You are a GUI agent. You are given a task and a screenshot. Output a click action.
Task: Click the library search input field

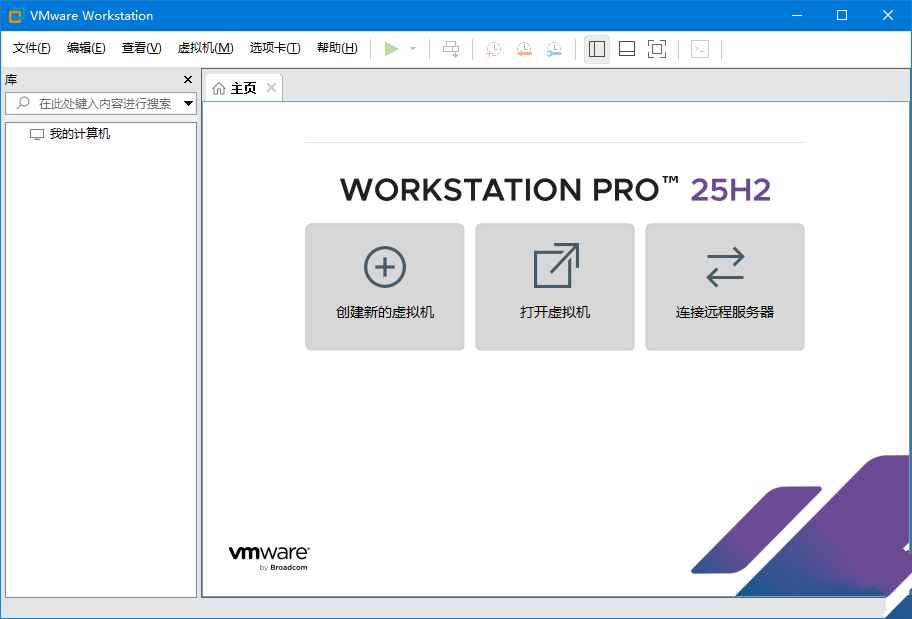pyautogui.click(x=100, y=102)
